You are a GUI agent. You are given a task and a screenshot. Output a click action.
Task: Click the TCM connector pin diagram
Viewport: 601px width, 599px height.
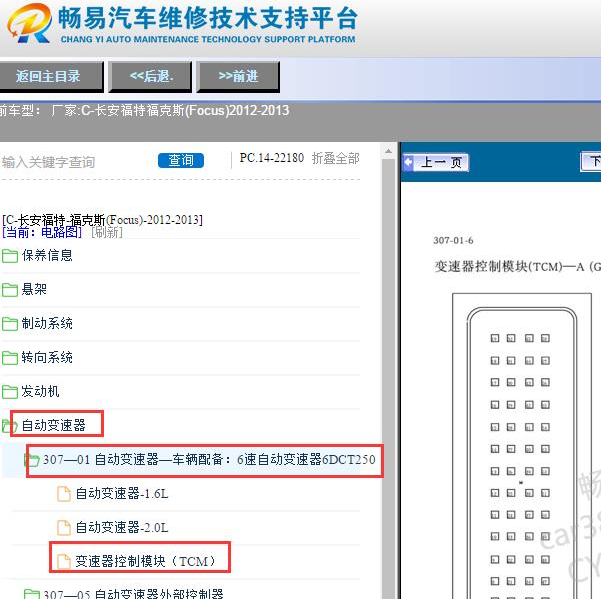tap(522, 446)
